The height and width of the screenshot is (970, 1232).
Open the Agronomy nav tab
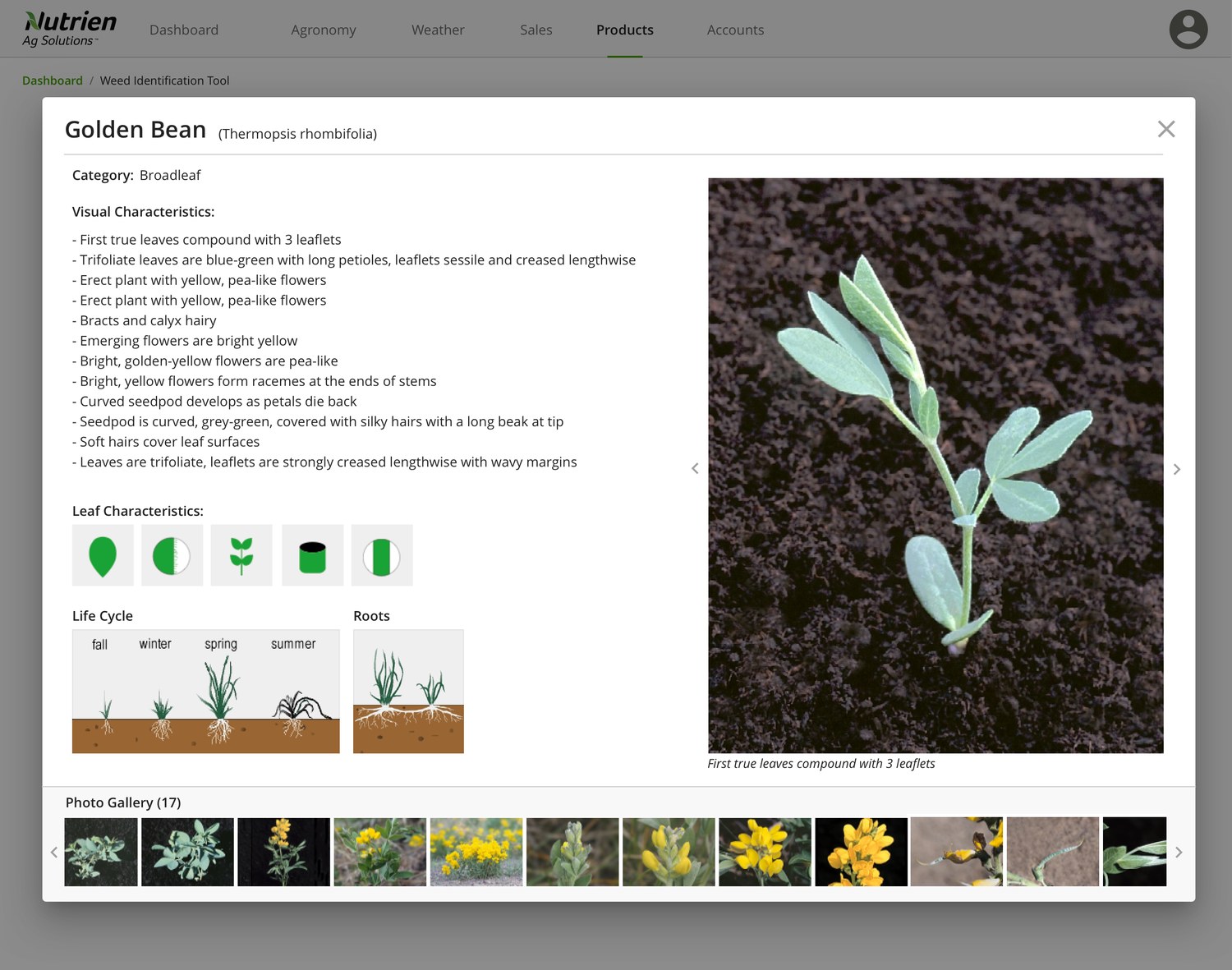pos(324,30)
